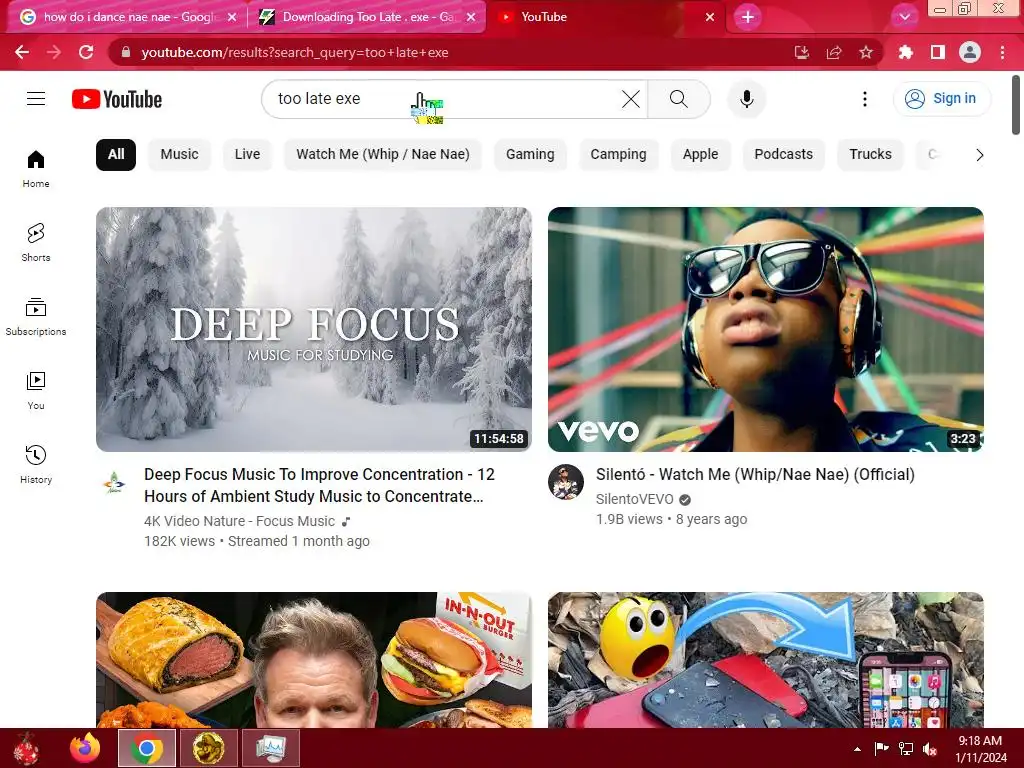Open the Chrome profile avatar
Image resolution: width=1024 pixels, height=768 pixels.
970,52
